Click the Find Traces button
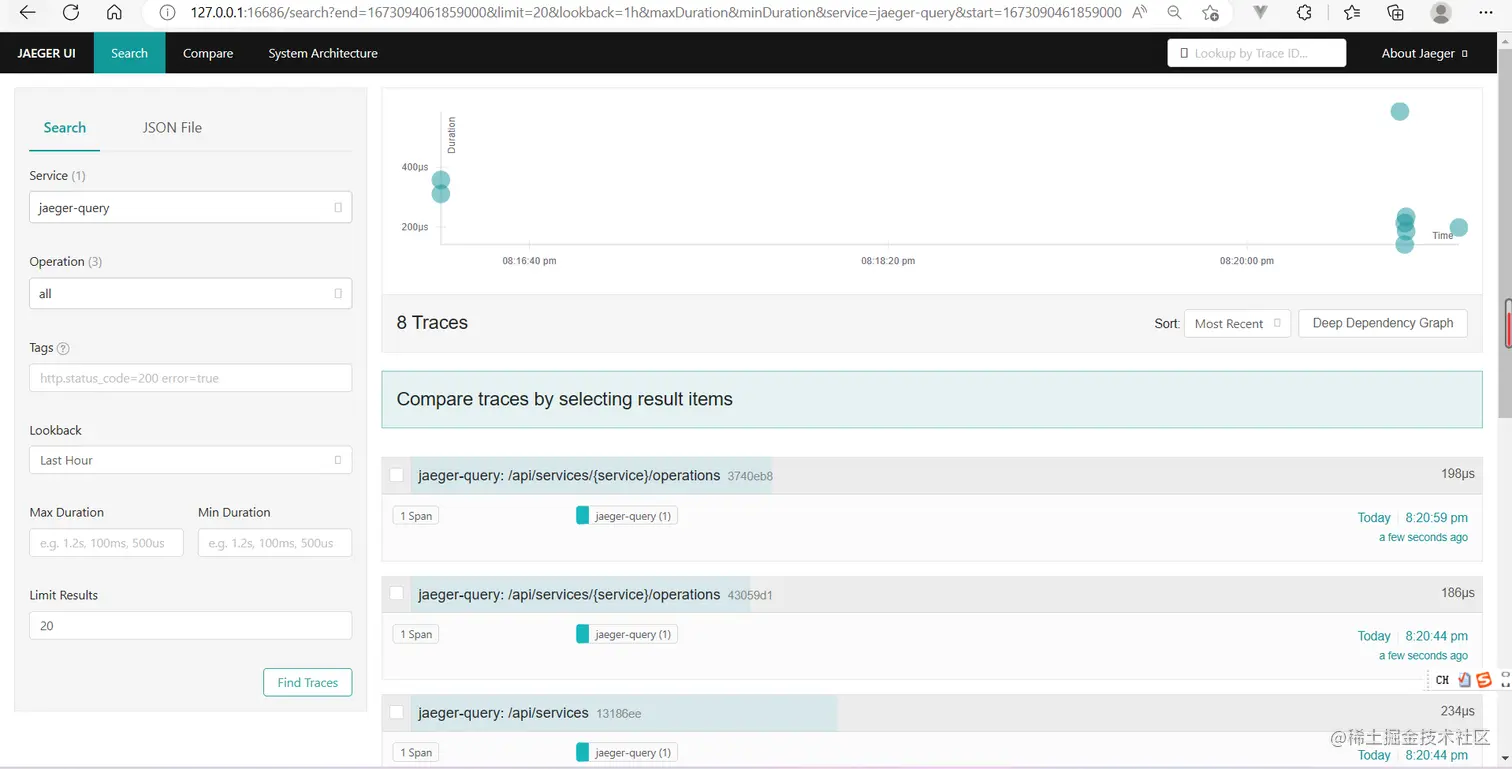 [308, 682]
